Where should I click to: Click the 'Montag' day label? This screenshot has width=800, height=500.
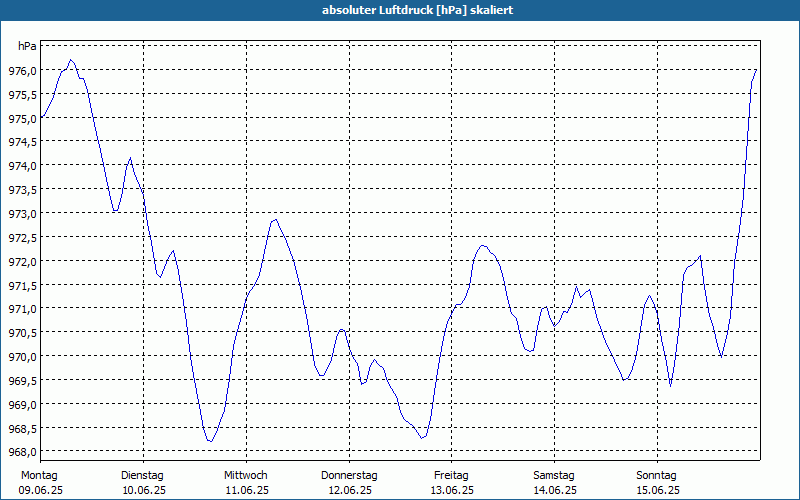point(39,476)
